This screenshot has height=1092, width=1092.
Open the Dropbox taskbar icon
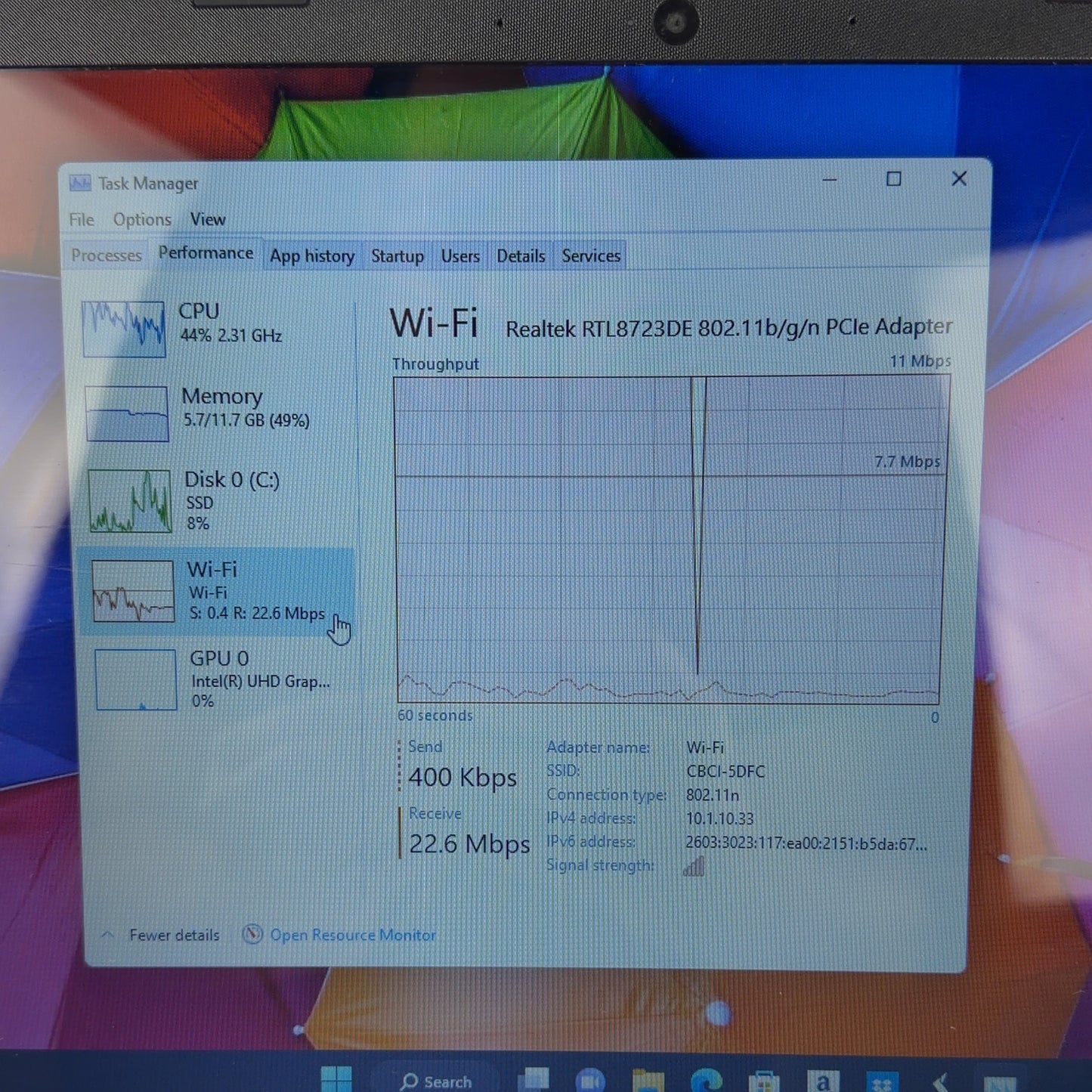point(882,1082)
